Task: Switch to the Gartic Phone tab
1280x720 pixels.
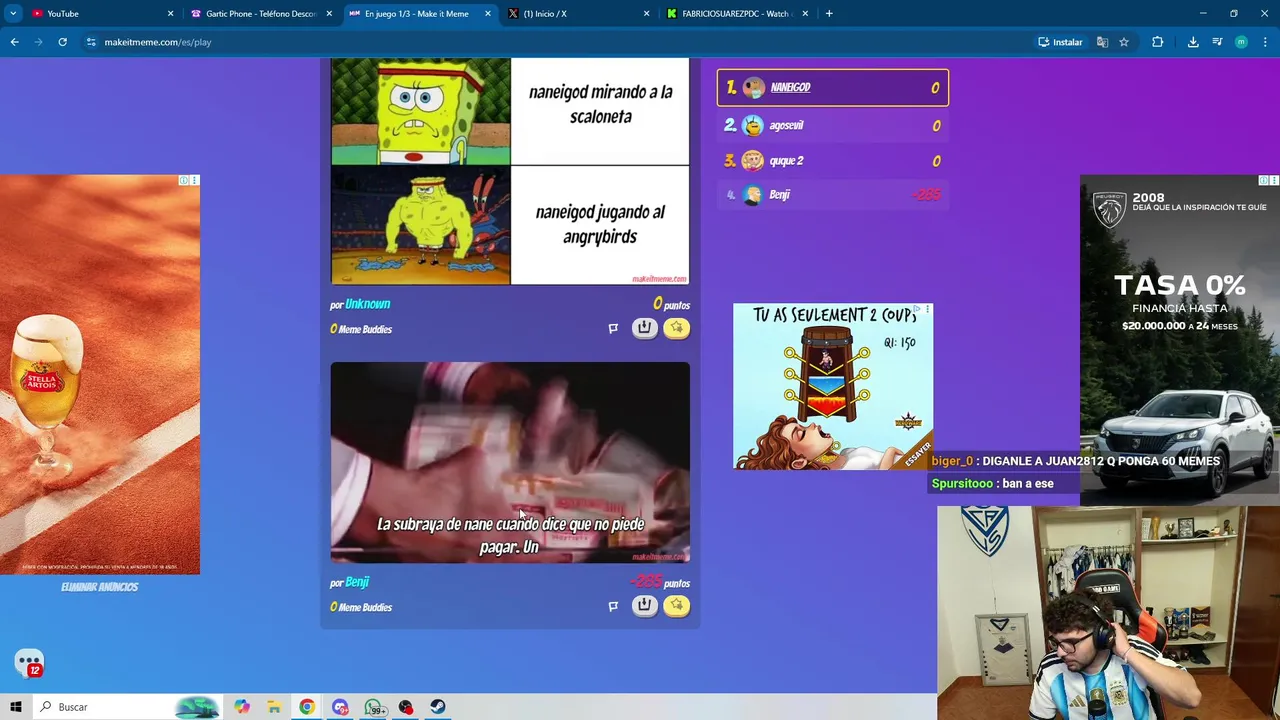Action: (x=260, y=13)
